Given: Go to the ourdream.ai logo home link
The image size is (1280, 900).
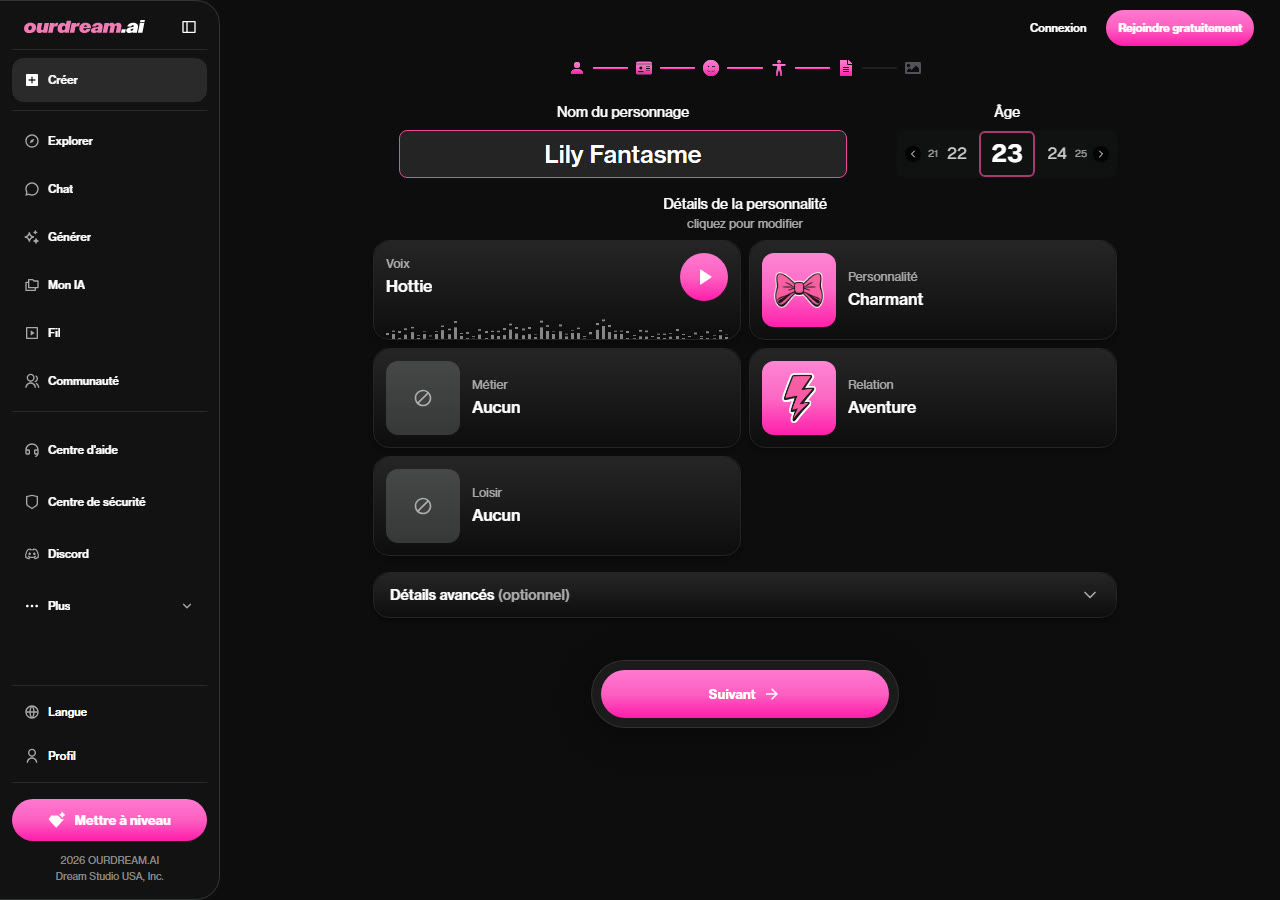Looking at the screenshot, I should point(84,27).
